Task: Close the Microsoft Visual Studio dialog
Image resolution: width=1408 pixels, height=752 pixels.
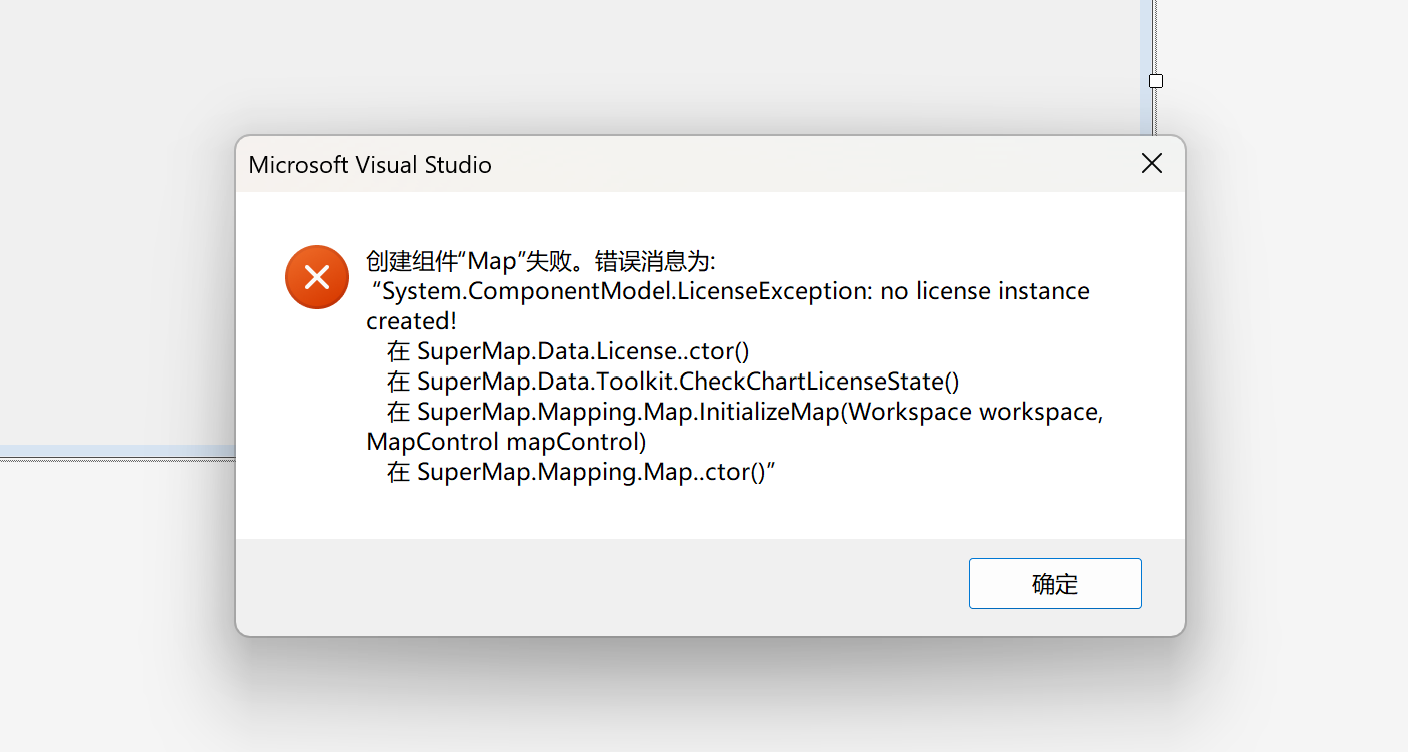Action: [1152, 164]
